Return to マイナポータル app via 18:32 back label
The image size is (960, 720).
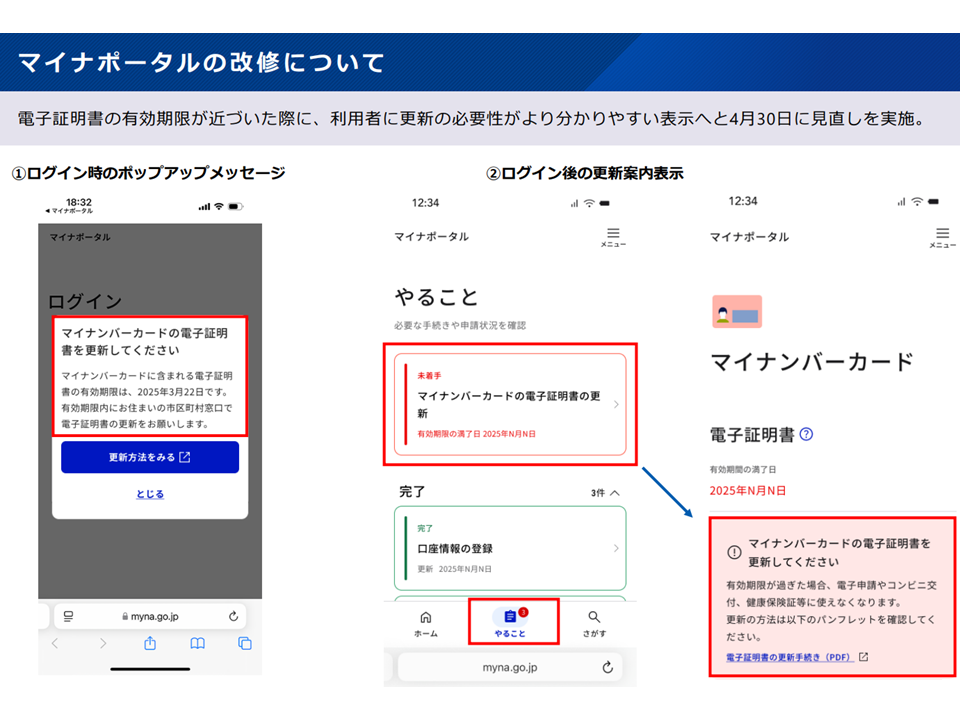(x=69, y=211)
